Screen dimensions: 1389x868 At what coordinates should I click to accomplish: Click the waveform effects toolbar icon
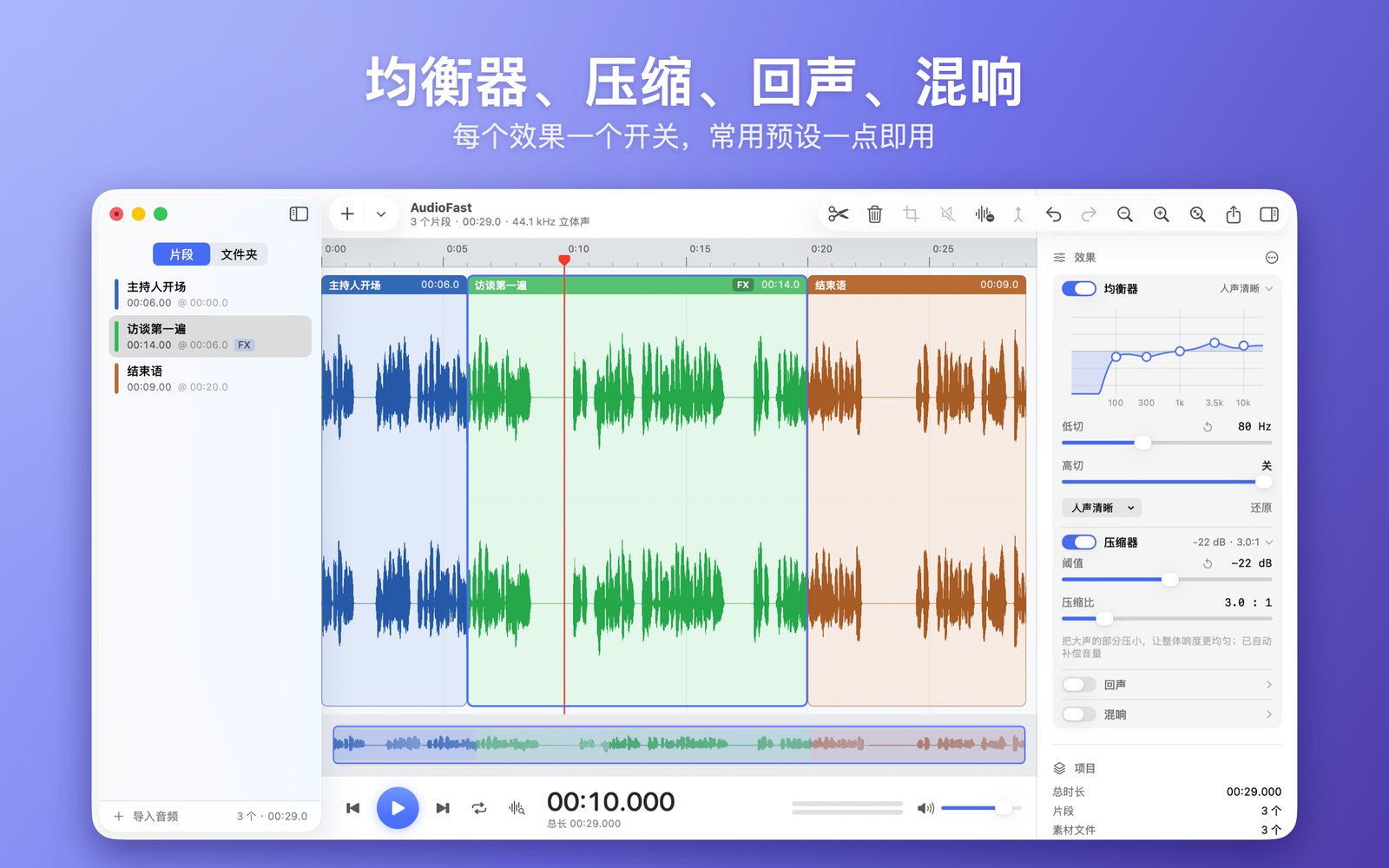tap(984, 214)
